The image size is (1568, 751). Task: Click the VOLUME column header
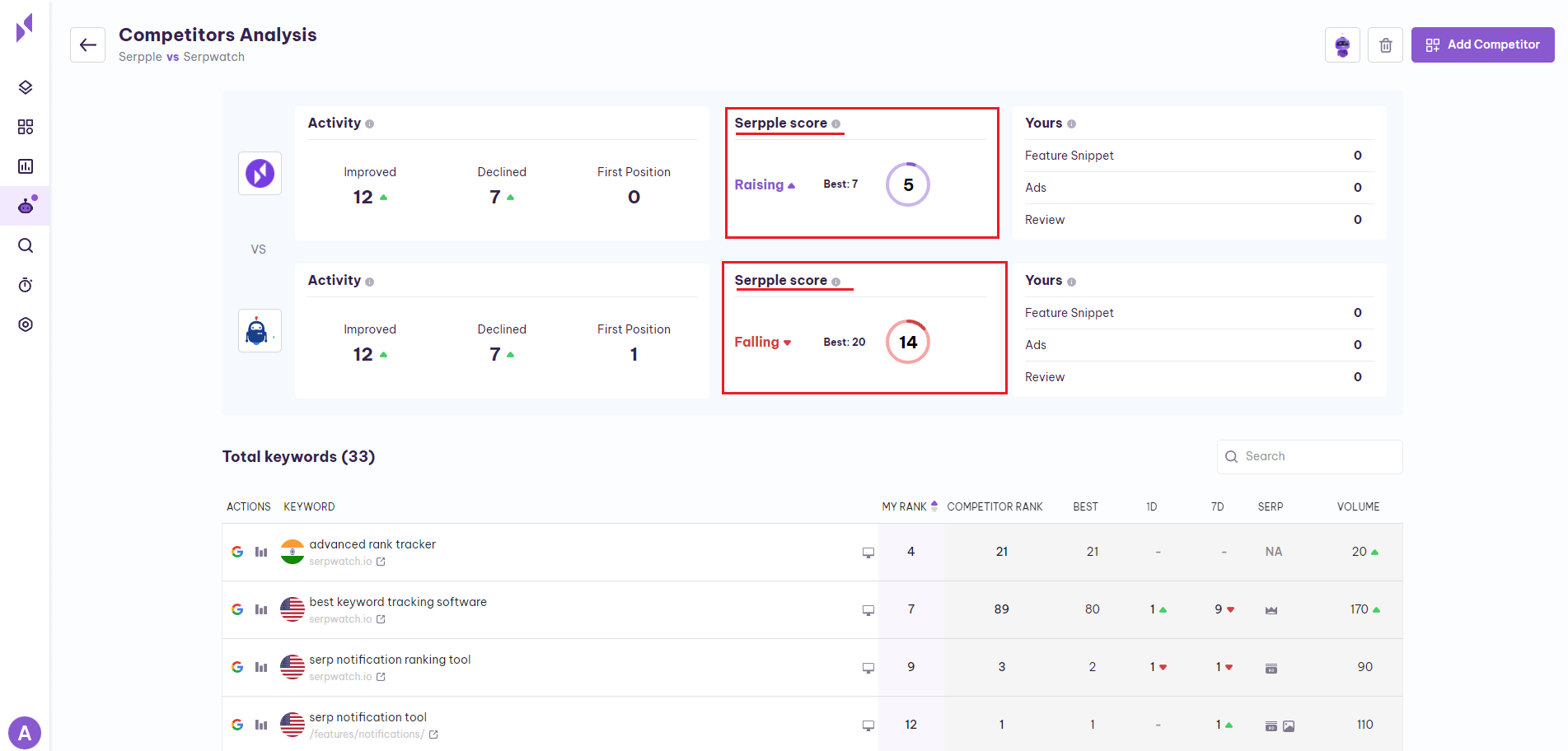(1358, 506)
